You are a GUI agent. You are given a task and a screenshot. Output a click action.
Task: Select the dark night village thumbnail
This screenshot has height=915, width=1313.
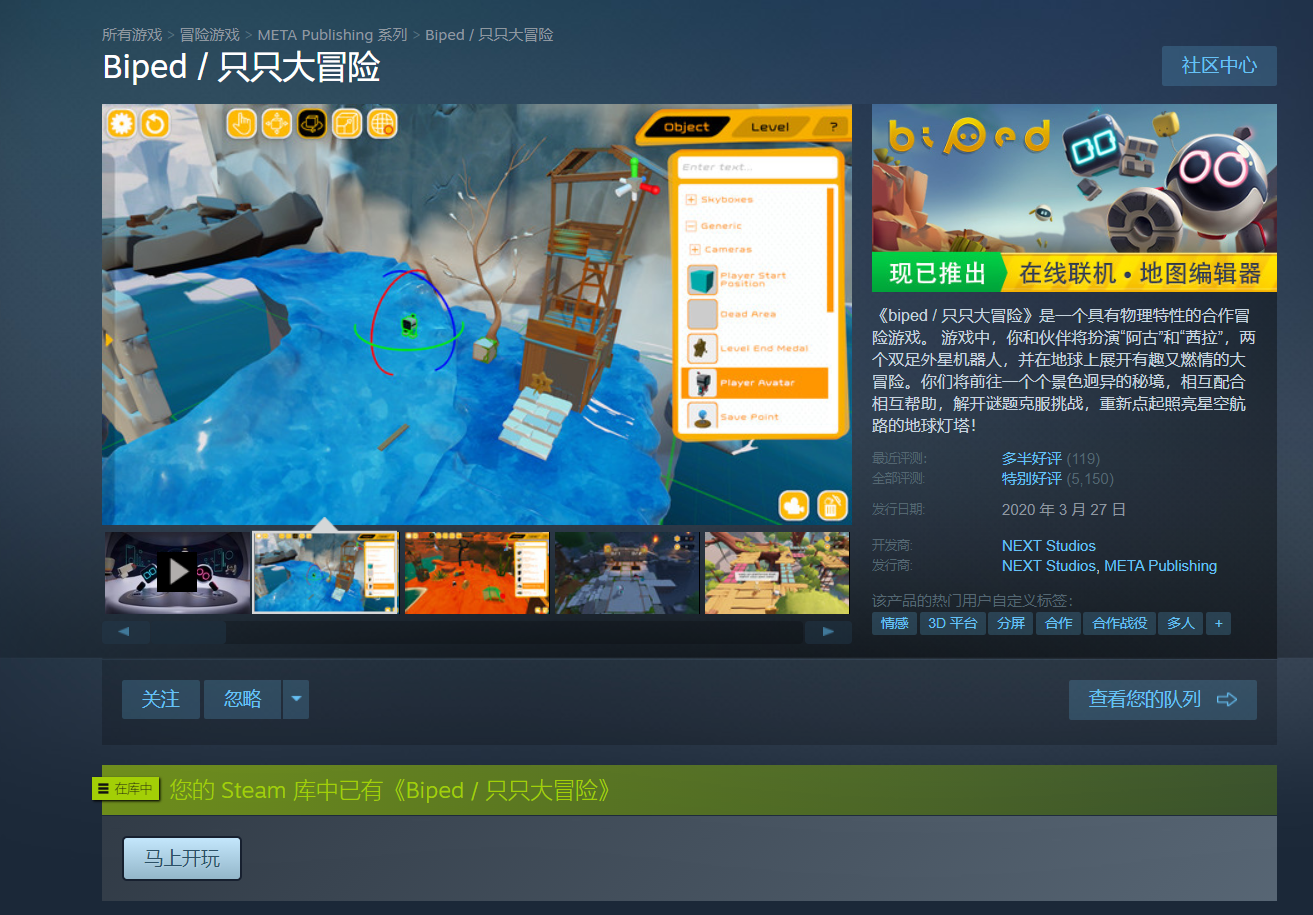coord(627,572)
